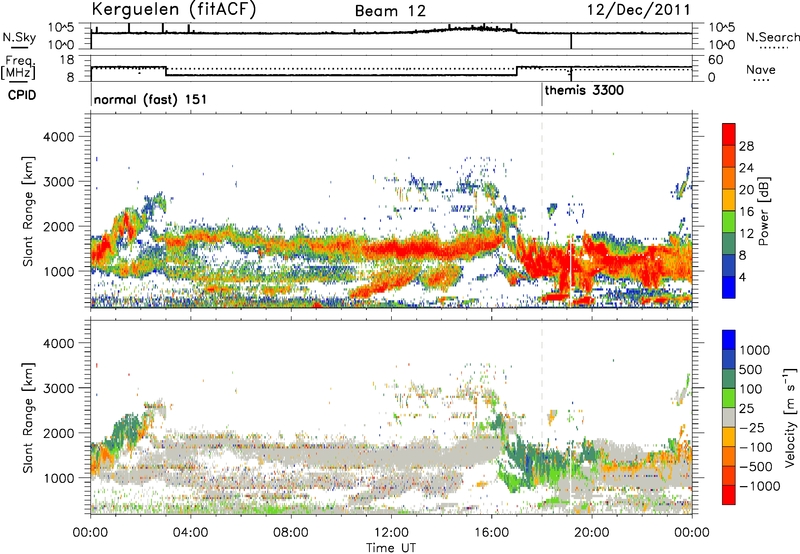Click the velocity colorbar "500" label

[x=751, y=370]
